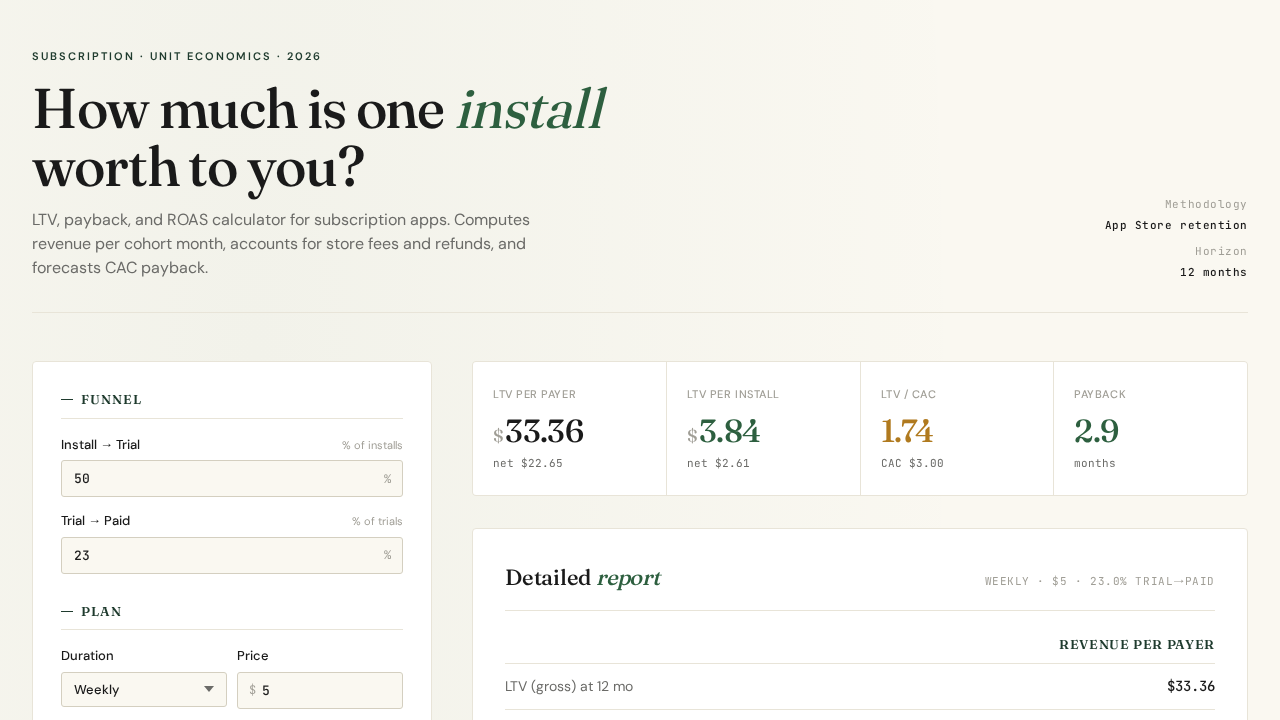
Task: Click the Payback value 2.9
Action: 1096,432
